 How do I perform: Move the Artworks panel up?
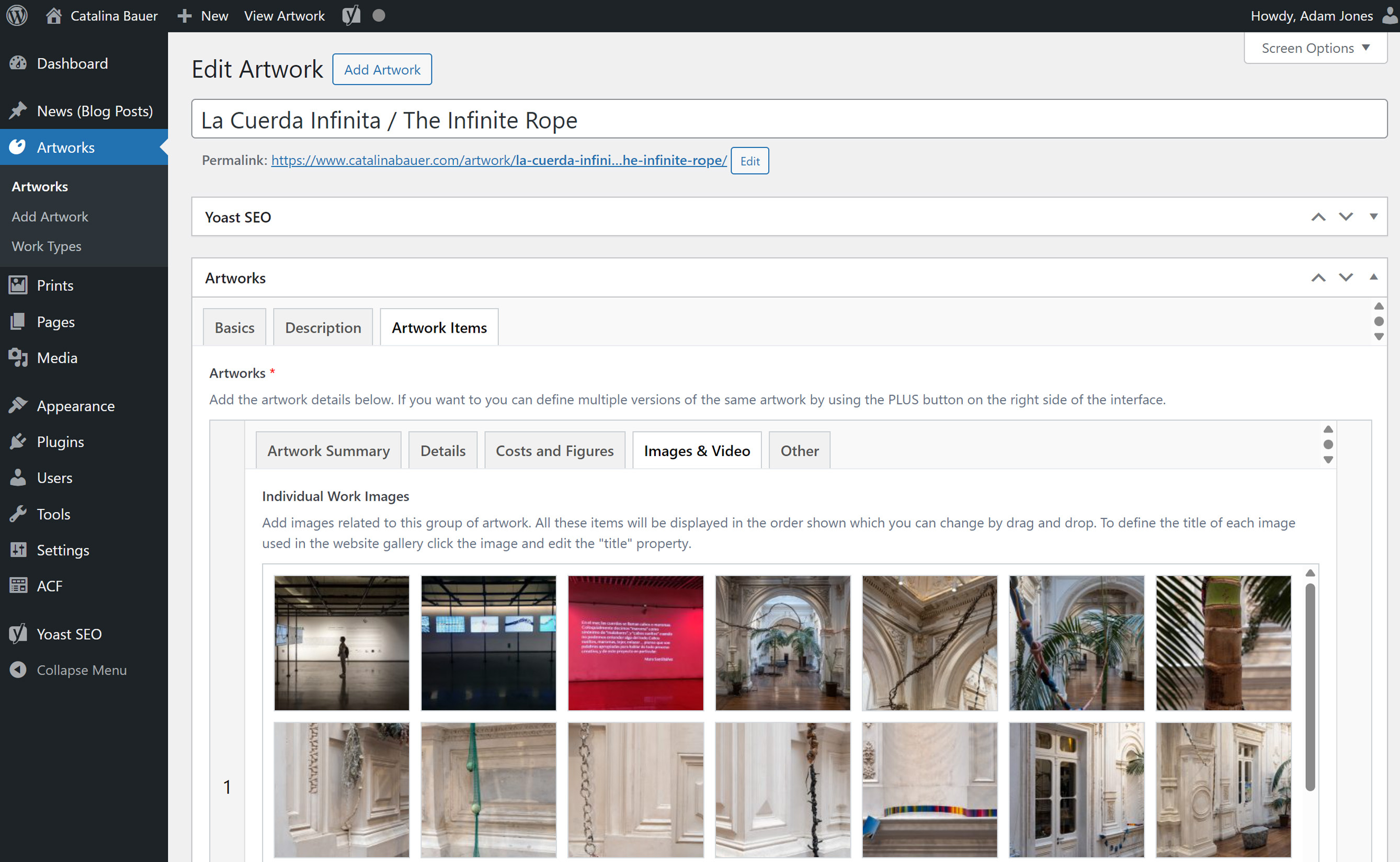pos(1318,278)
